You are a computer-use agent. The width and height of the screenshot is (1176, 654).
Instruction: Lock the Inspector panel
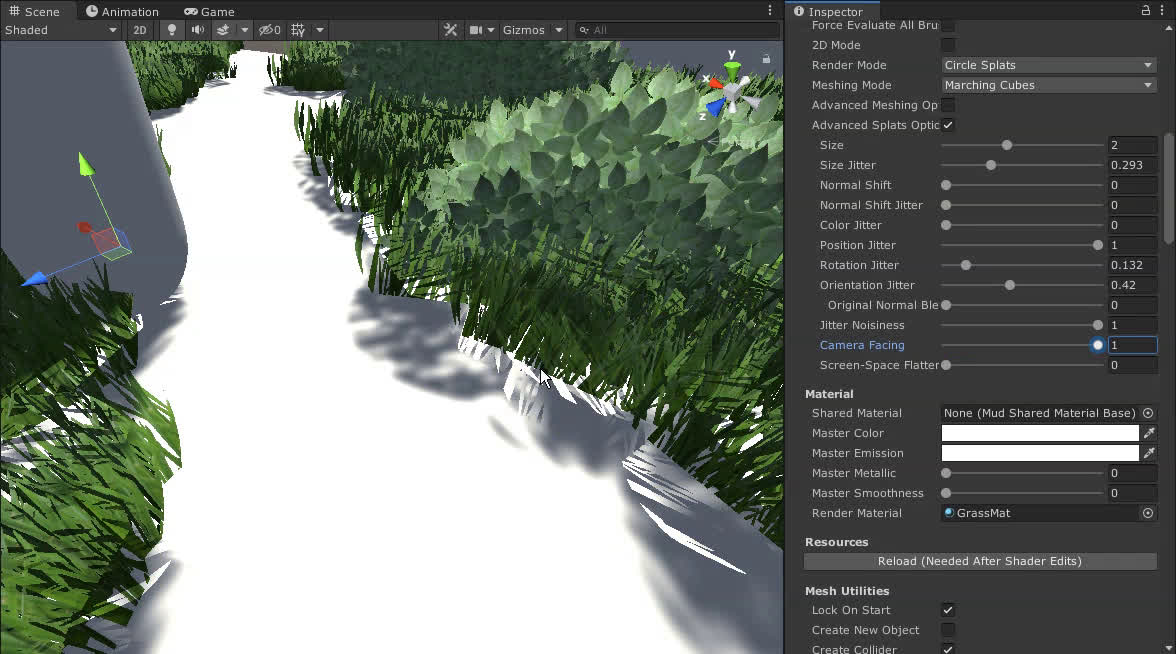click(x=1146, y=11)
